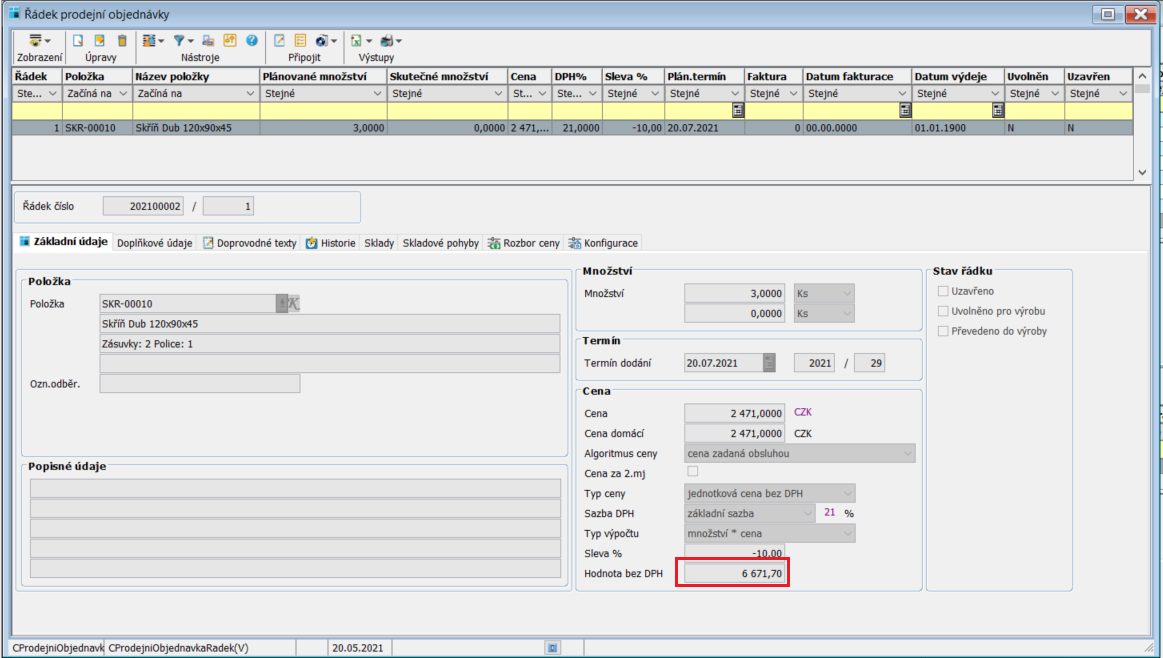Click the blue help question mark icon
This screenshot has height=658, width=1163.
tap(252, 41)
